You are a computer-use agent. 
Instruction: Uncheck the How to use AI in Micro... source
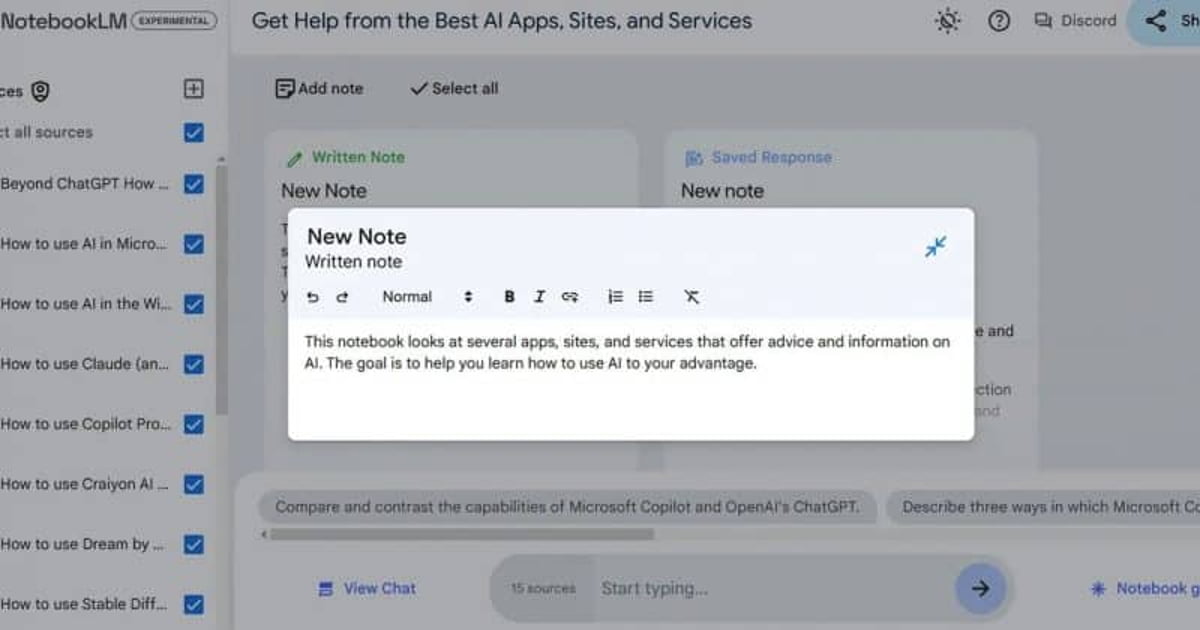pyautogui.click(x=194, y=244)
